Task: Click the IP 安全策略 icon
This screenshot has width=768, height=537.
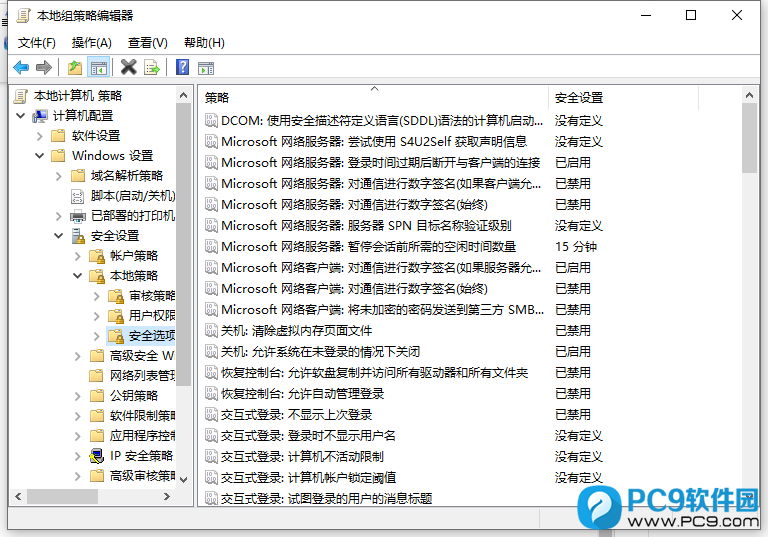Action: click(96, 456)
